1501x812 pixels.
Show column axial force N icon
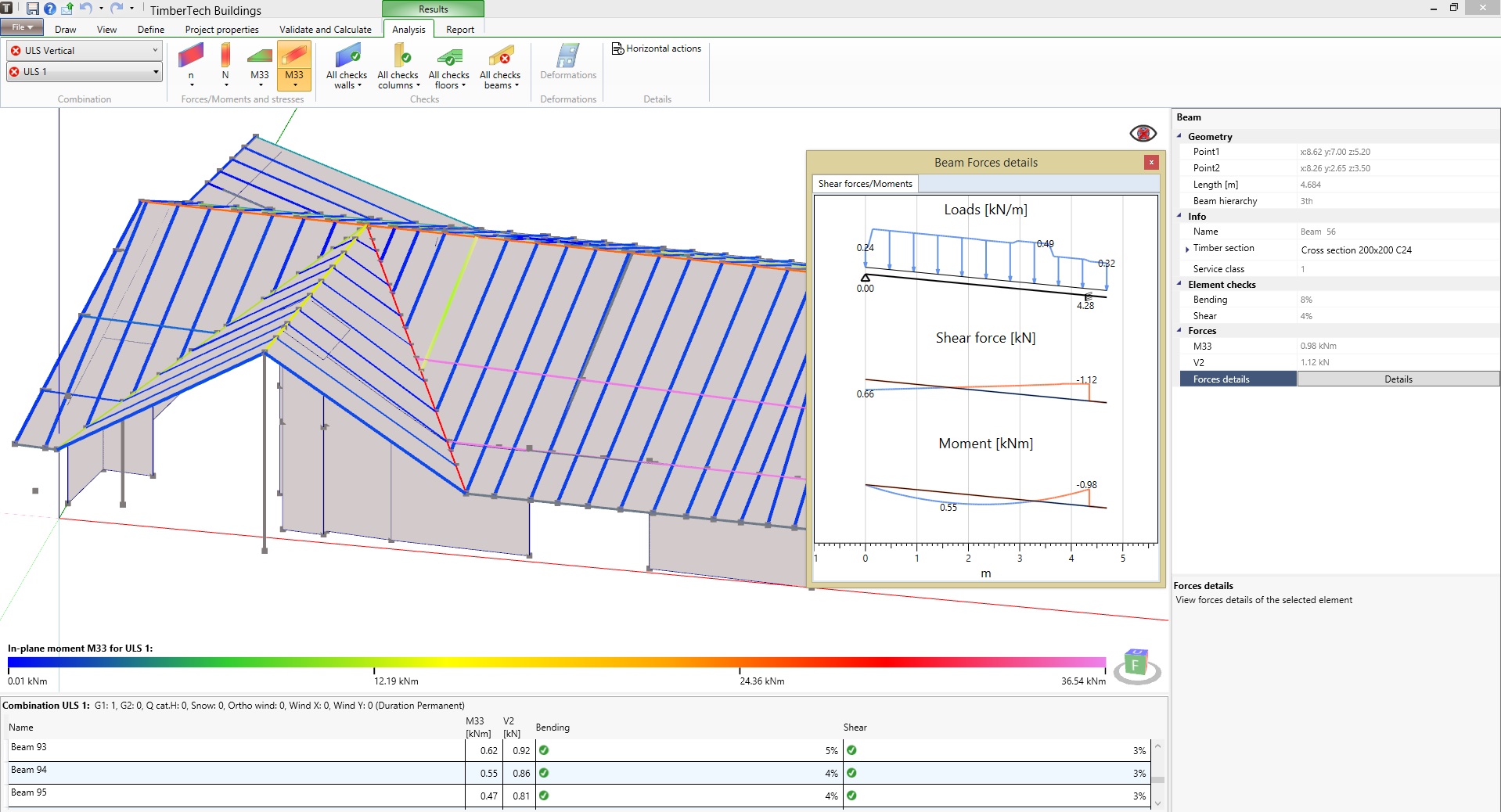pyautogui.click(x=225, y=56)
